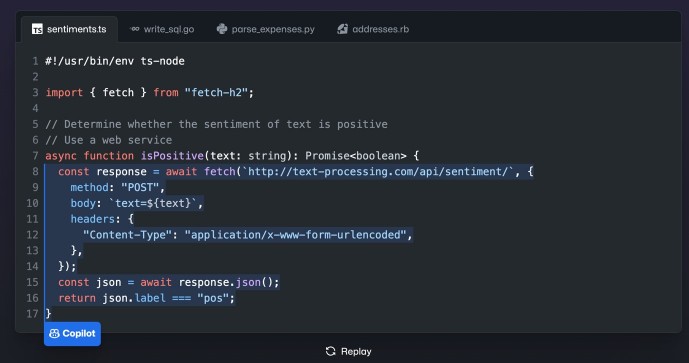
Task: Click the "pos" string on line 16
Action: [x=213, y=298]
